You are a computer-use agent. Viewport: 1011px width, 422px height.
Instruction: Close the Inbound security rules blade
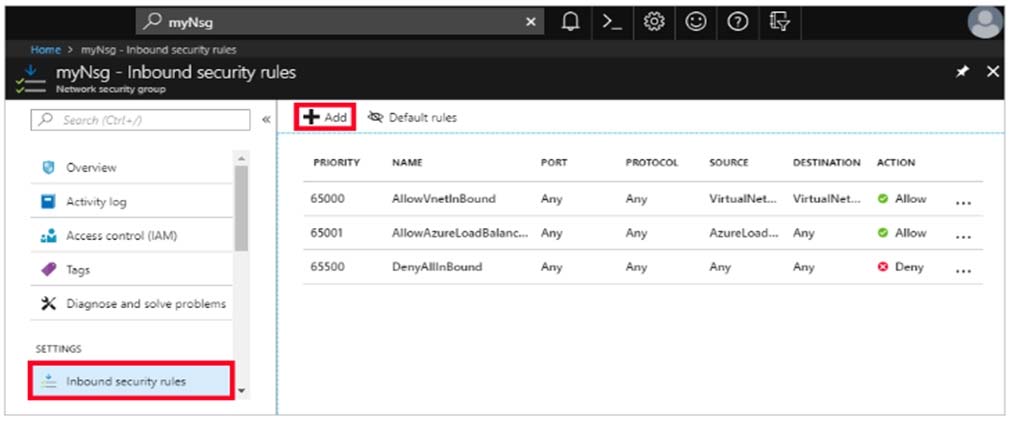pyautogui.click(x=993, y=72)
